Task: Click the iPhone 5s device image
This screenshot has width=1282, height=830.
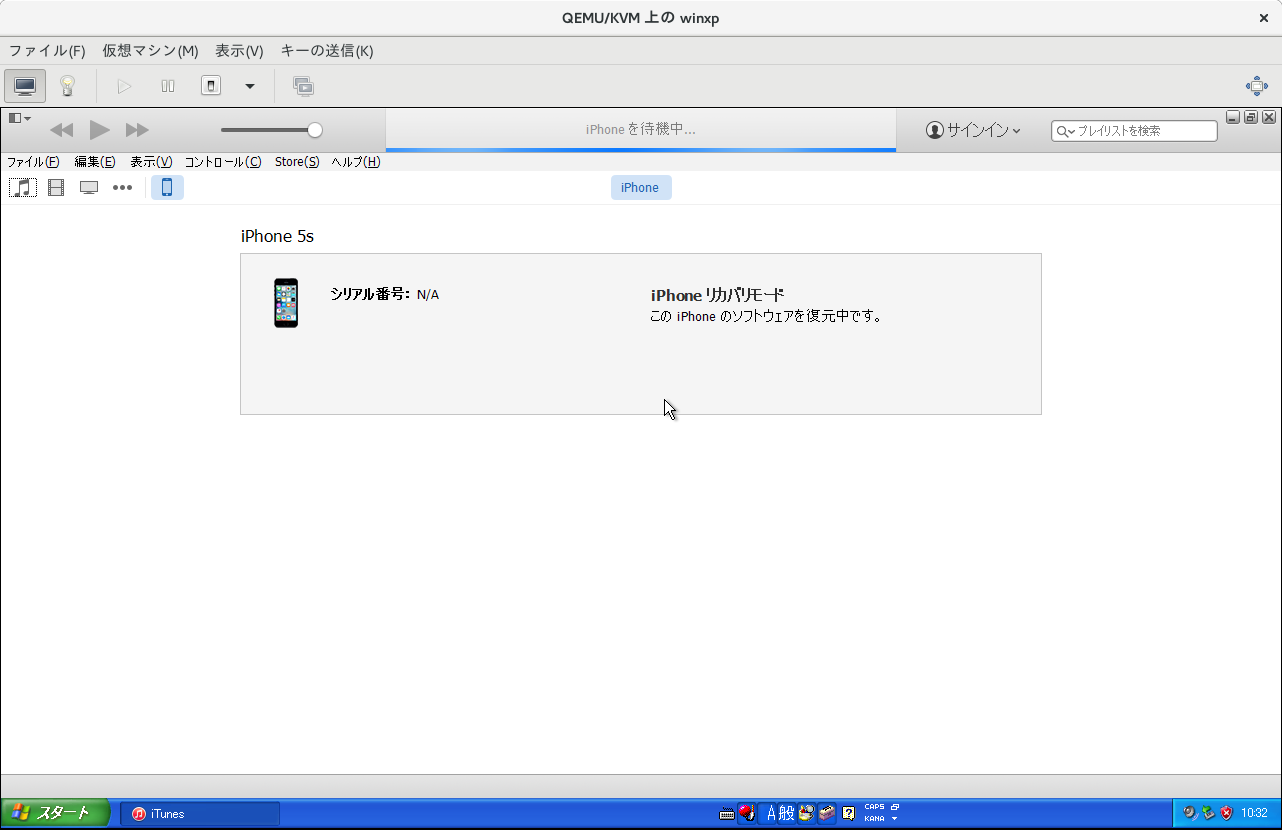Action: pyautogui.click(x=286, y=303)
